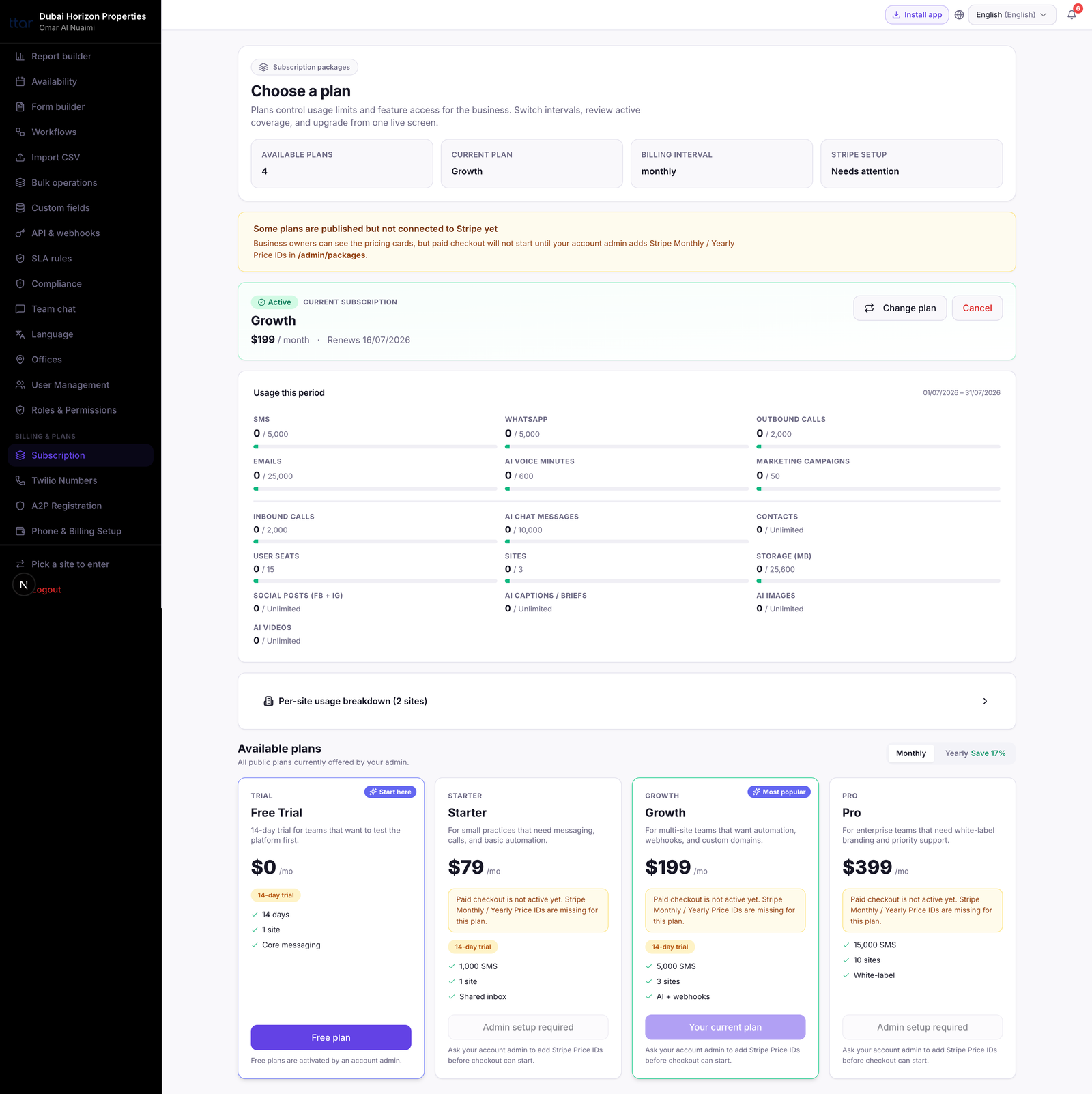Navigate to User Management

coord(81,385)
